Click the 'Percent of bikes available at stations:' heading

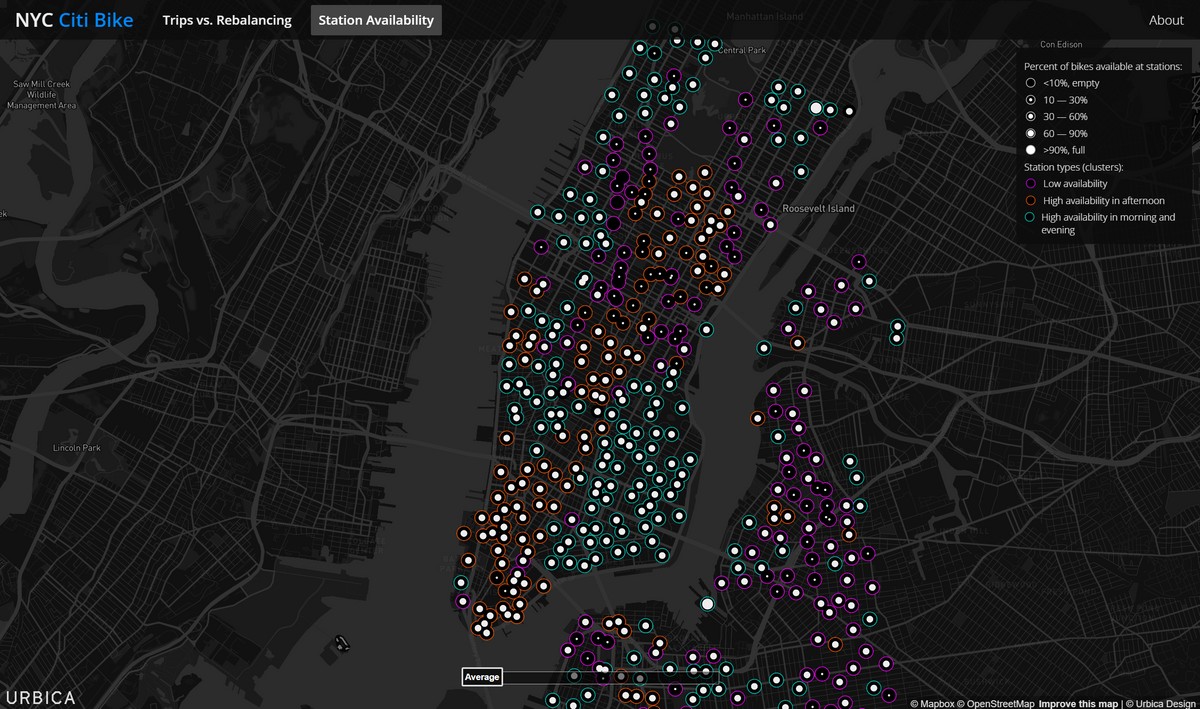coord(1103,66)
